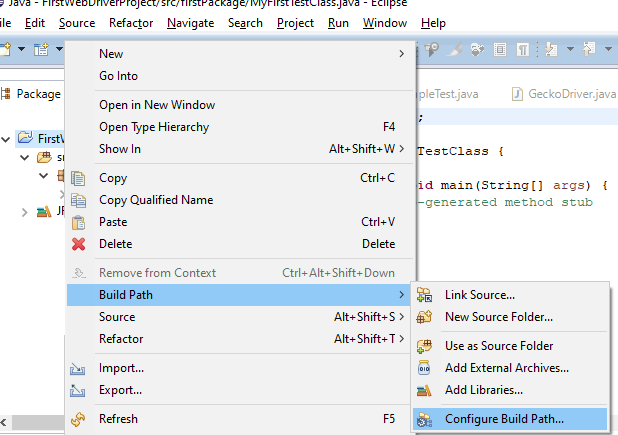Open the Show In submenu
618x435 pixels.
pyautogui.click(x=120, y=149)
